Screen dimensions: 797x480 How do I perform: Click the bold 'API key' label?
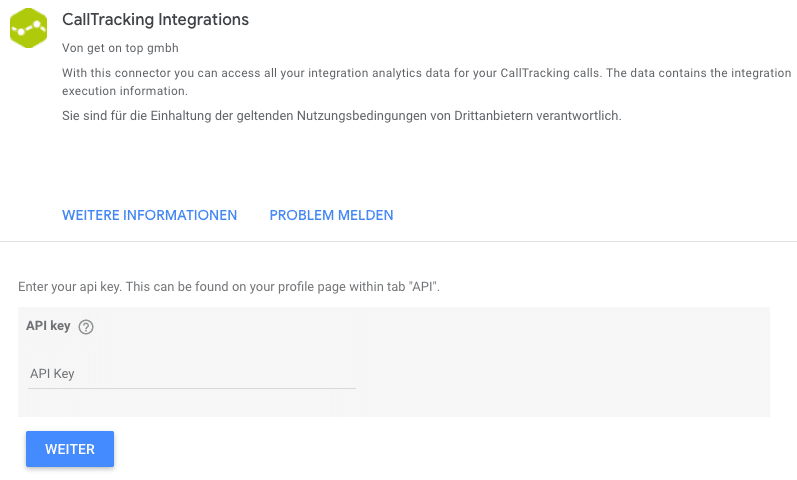(48, 325)
